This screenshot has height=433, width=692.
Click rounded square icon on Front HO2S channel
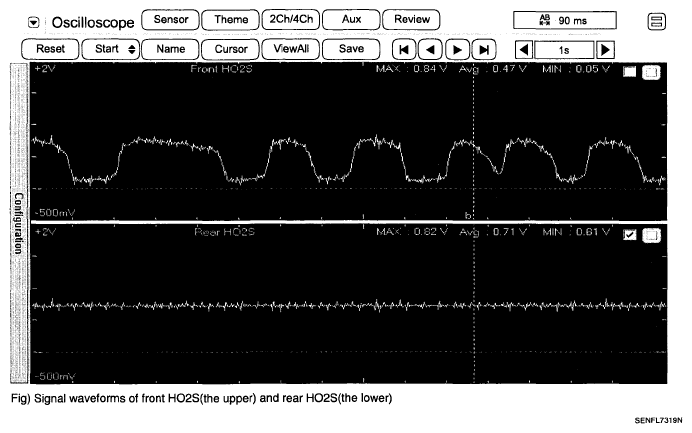(x=650, y=72)
